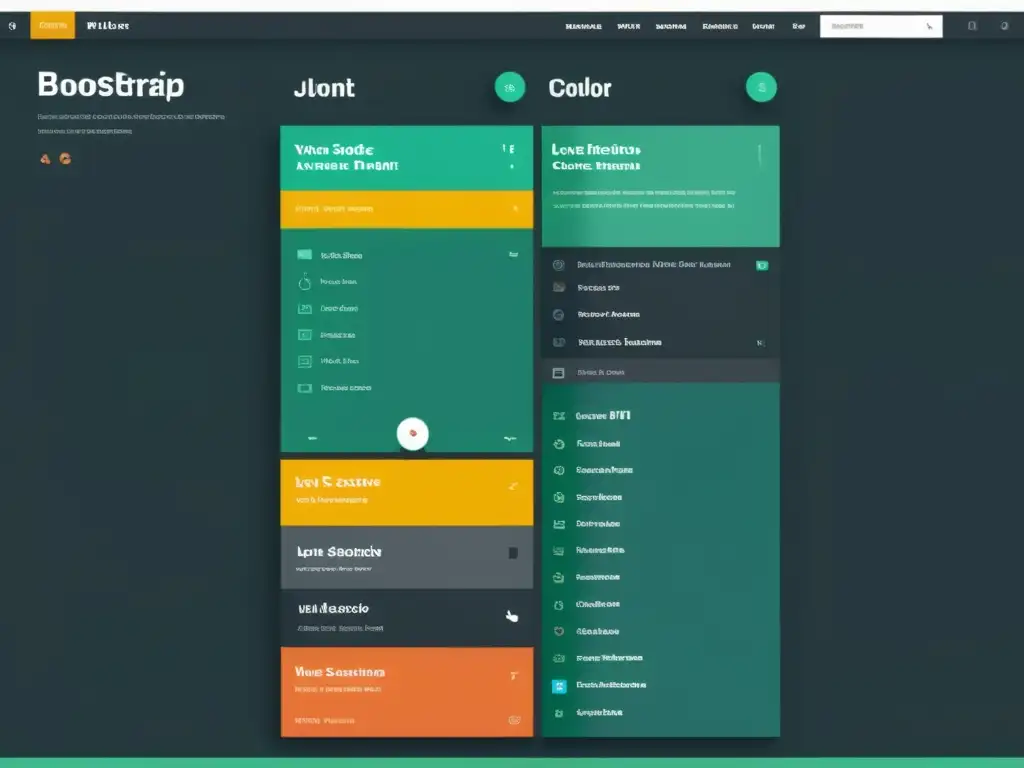Click the round icon at the orange card's bottom right
Screen dimensions: 1024x768
(x=514, y=720)
